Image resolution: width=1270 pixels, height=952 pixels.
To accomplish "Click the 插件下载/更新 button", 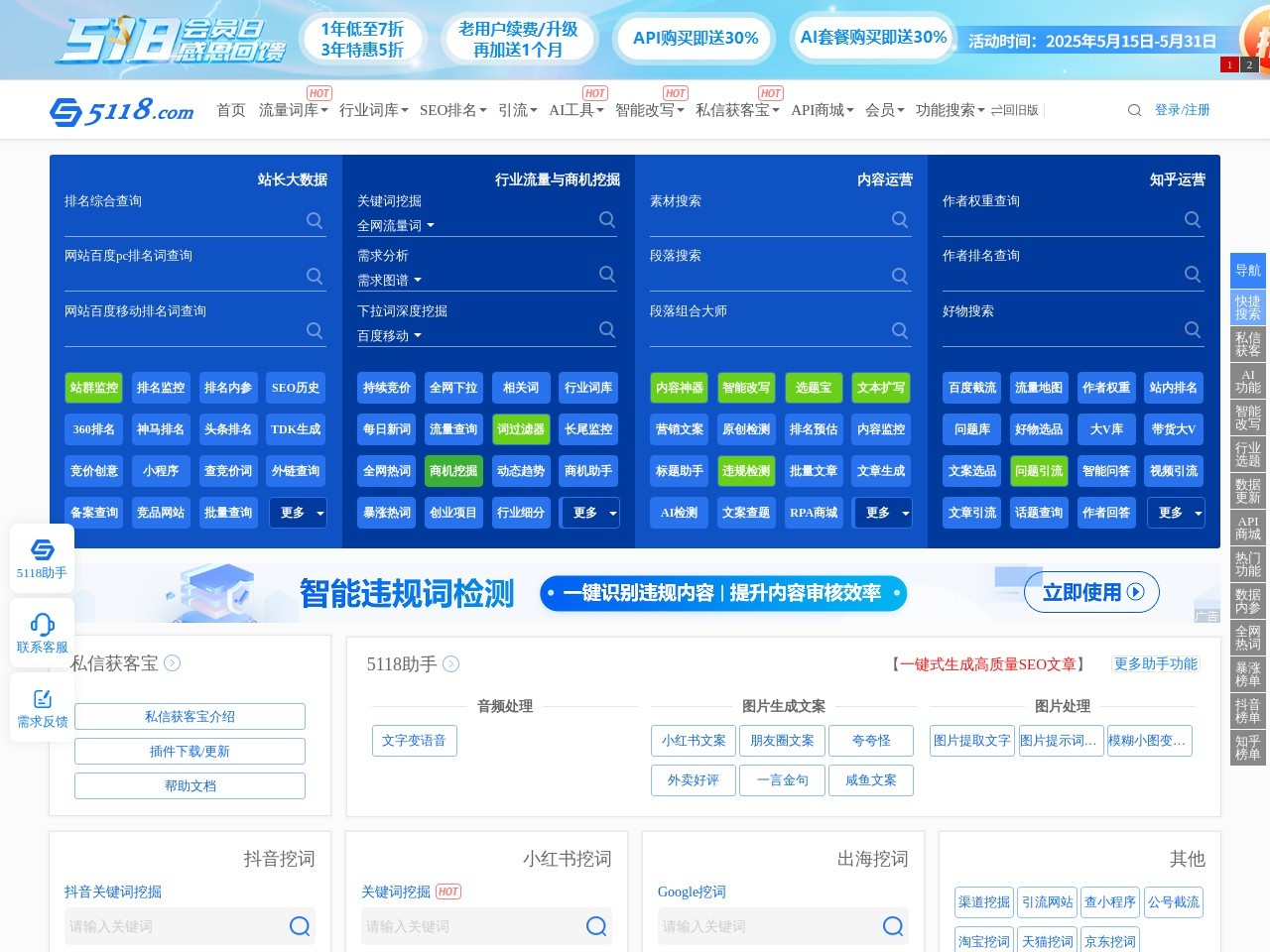I will click(x=190, y=751).
